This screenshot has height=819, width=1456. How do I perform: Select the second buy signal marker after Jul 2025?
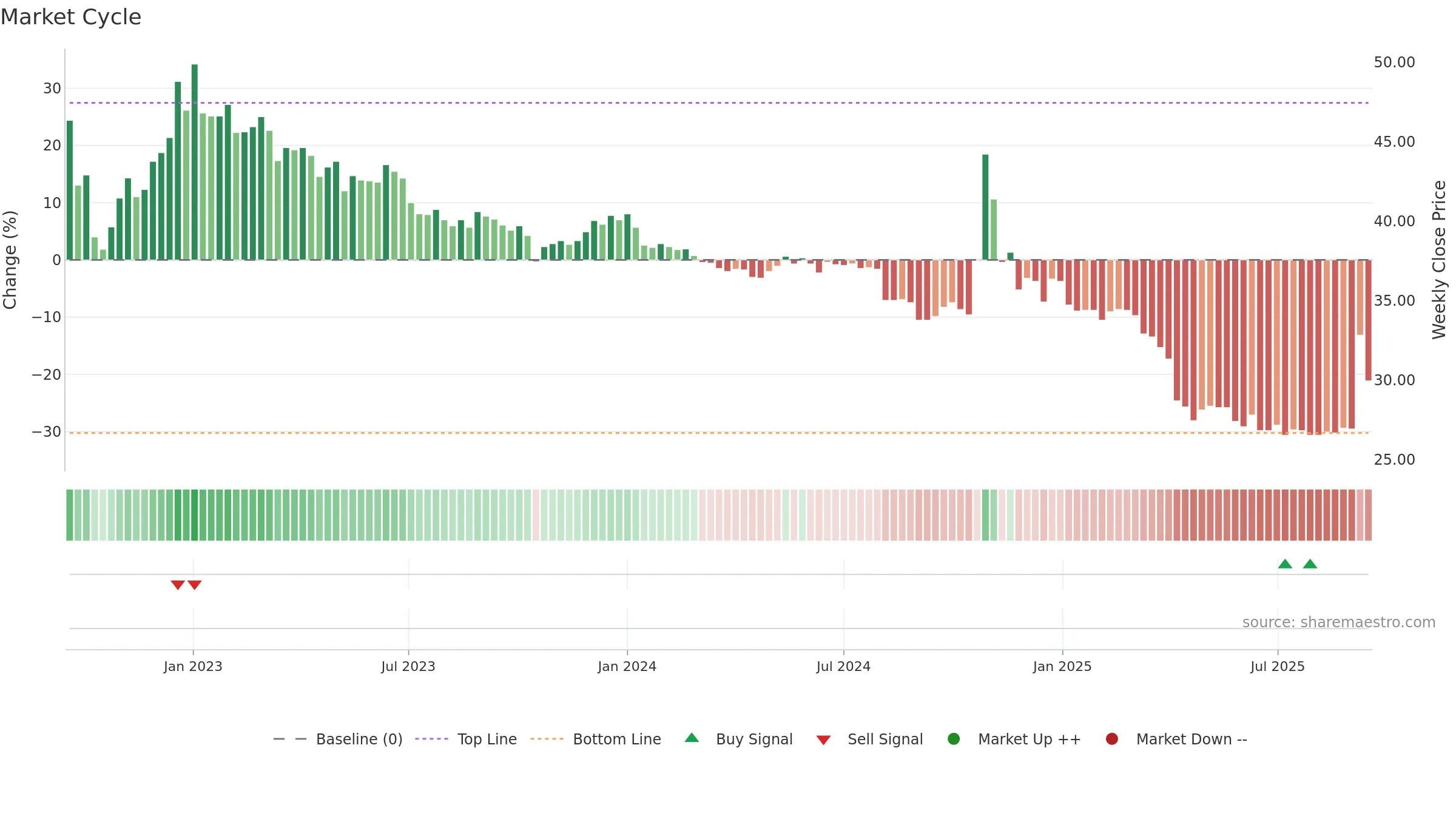pyautogui.click(x=1310, y=564)
